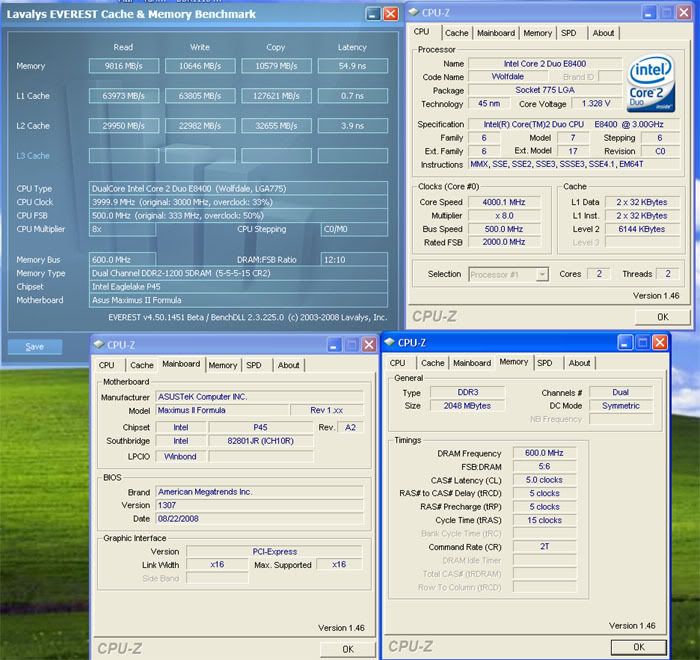Click CPU-Z title icon in Memory window
This screenshot has height=660, width=700.
[389, 342]
